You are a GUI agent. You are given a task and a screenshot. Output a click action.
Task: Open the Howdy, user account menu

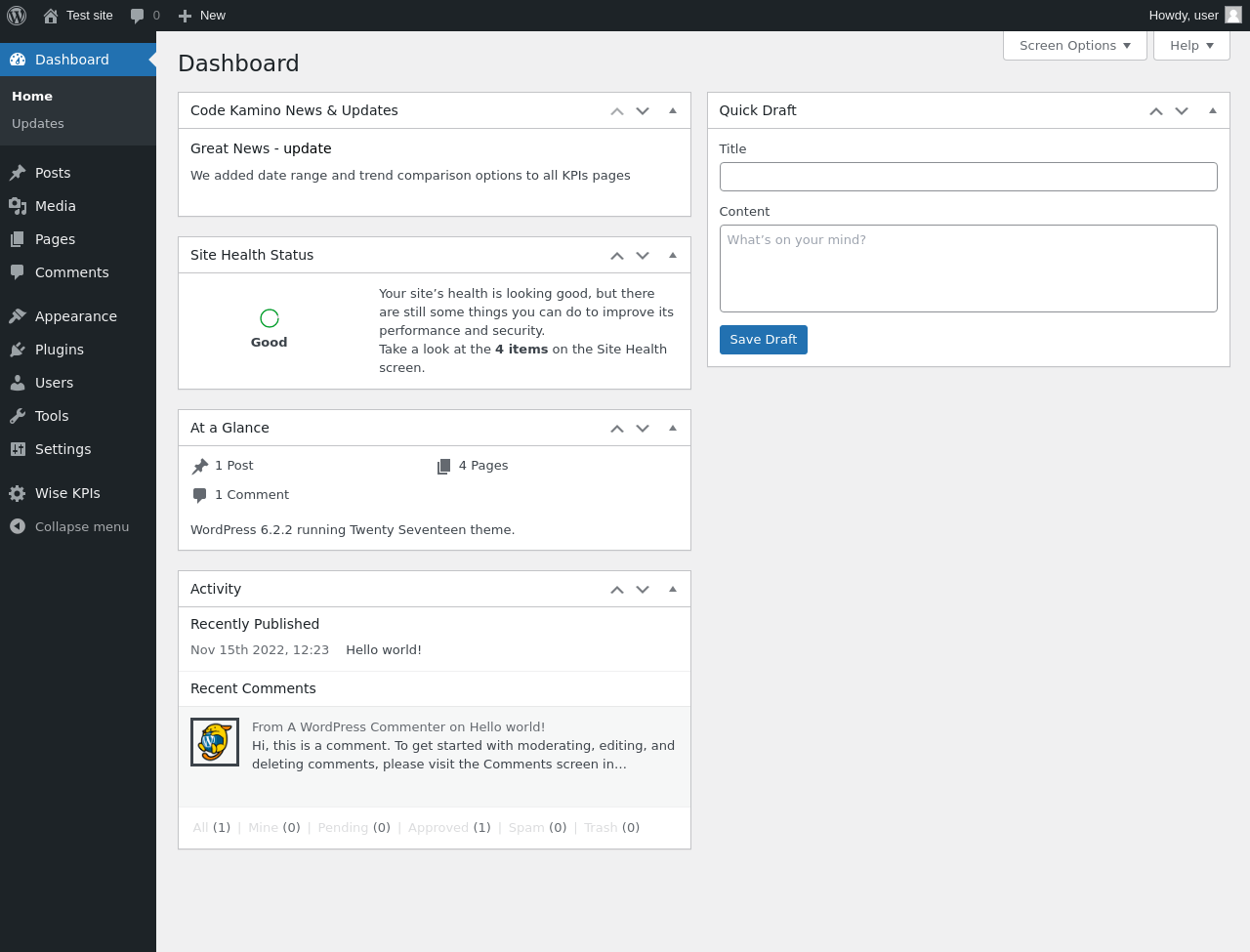1194,16
